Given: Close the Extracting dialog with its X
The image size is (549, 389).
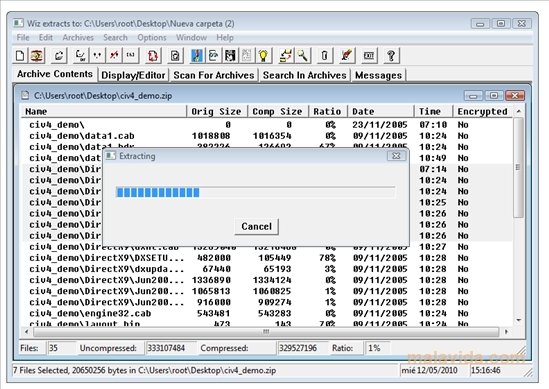Looking at the screenshot, I should 396,156.
